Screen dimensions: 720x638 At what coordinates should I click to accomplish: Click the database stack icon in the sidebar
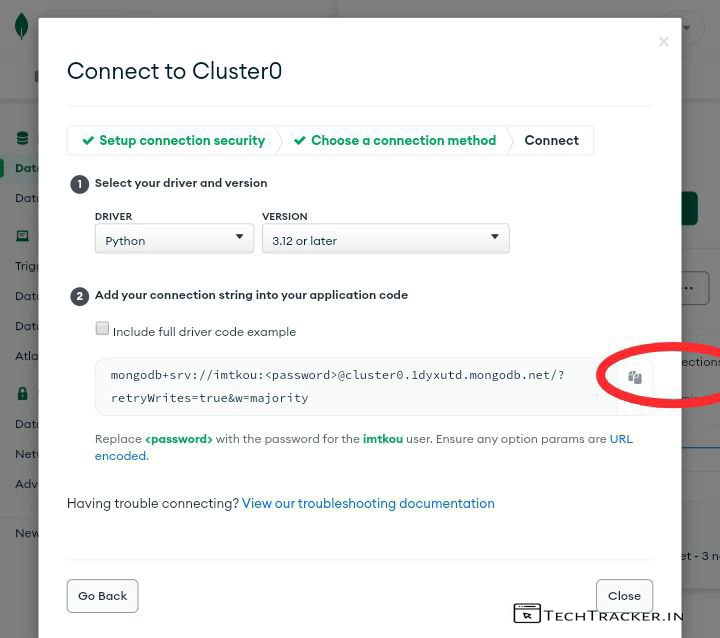click(22, 139)
